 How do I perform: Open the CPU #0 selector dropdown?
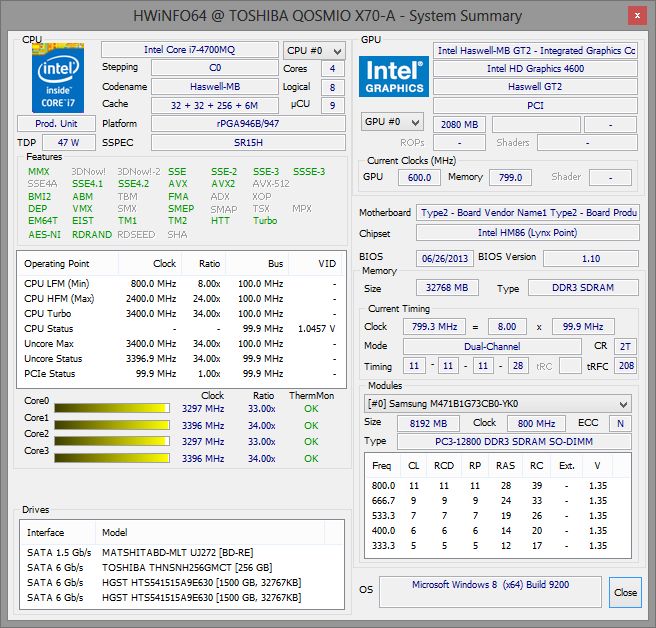point(314,51)
